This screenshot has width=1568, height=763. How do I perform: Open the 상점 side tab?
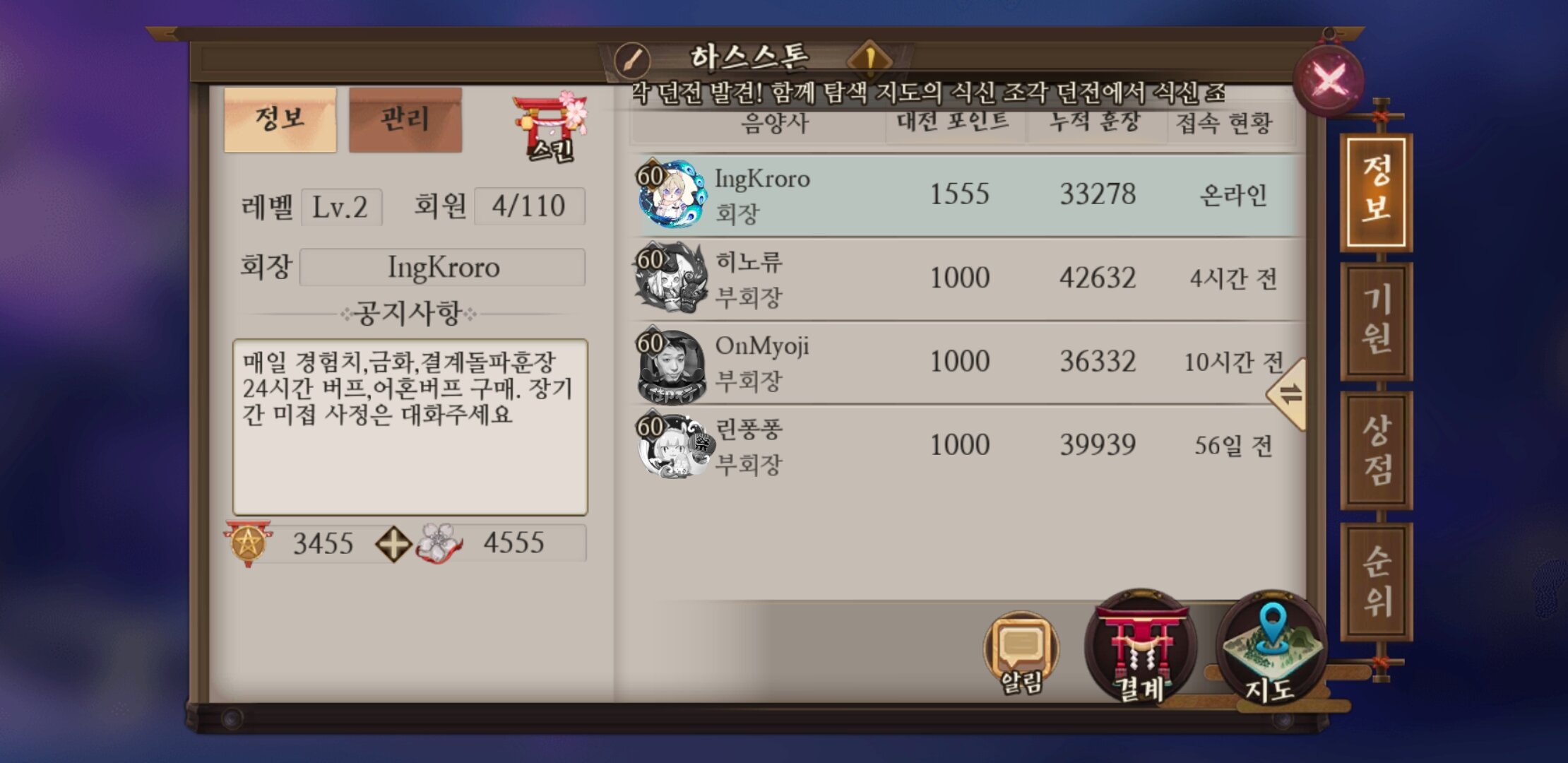tap(1377, 451)
